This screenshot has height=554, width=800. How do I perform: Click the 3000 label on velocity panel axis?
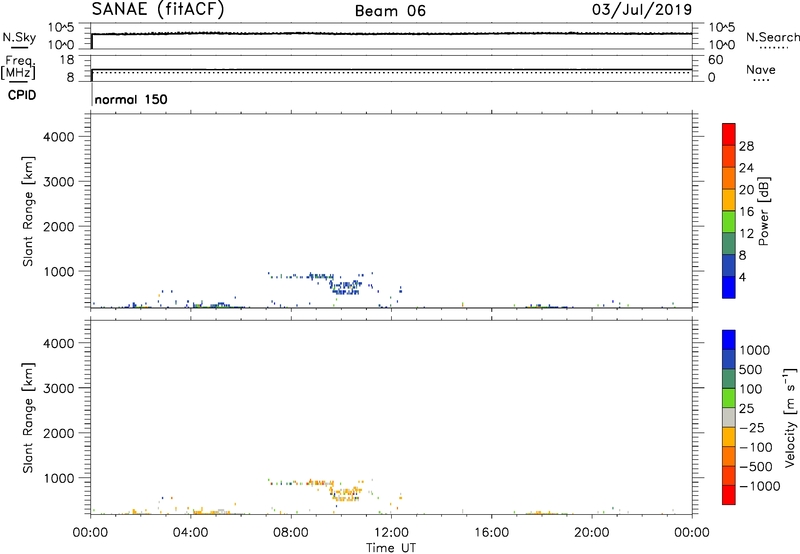point(59,388)
